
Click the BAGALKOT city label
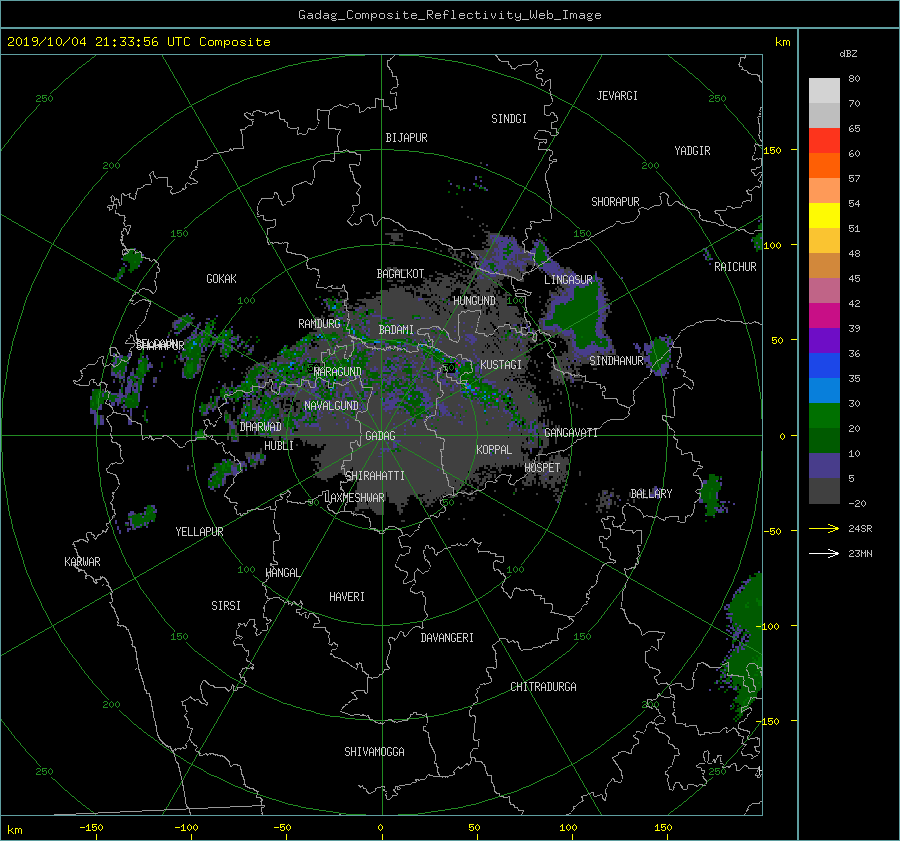pos(400,274)
